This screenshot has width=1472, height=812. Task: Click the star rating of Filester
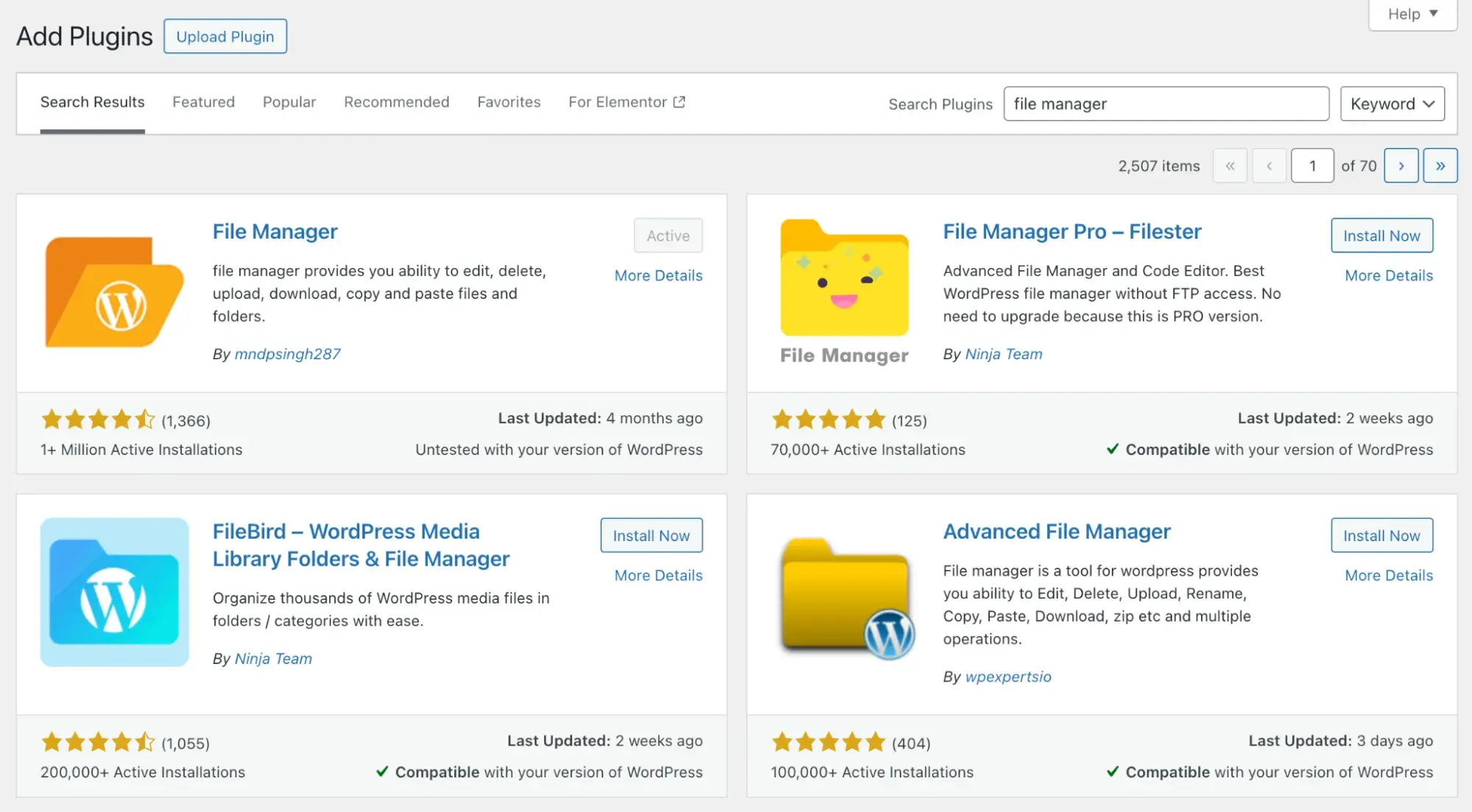tap(828, 420)
